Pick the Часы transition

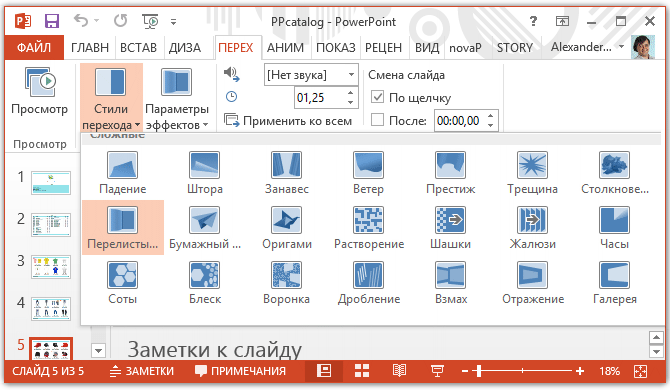pyautogui.click(x=614, y=228)
